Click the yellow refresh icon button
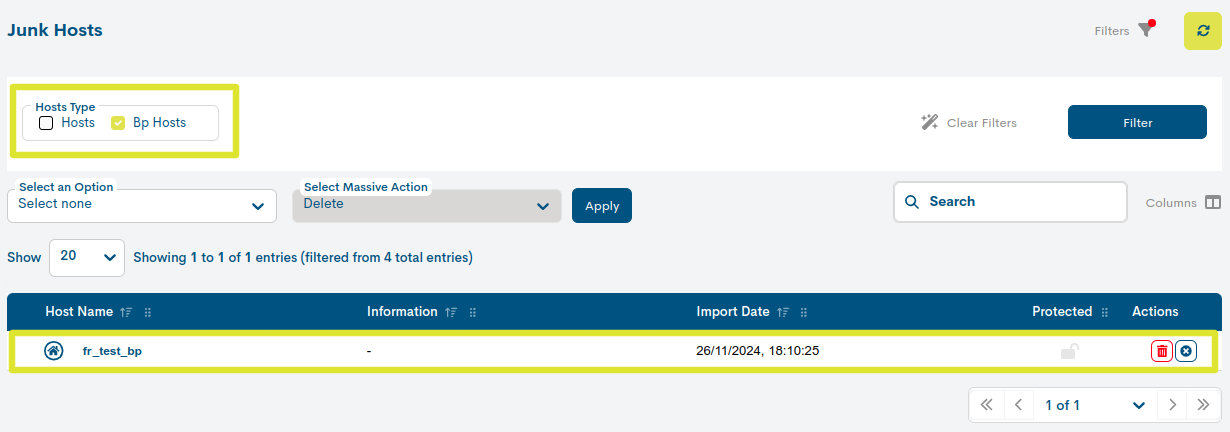This screenshot has height=432, width=1230. pos(1202,31)
